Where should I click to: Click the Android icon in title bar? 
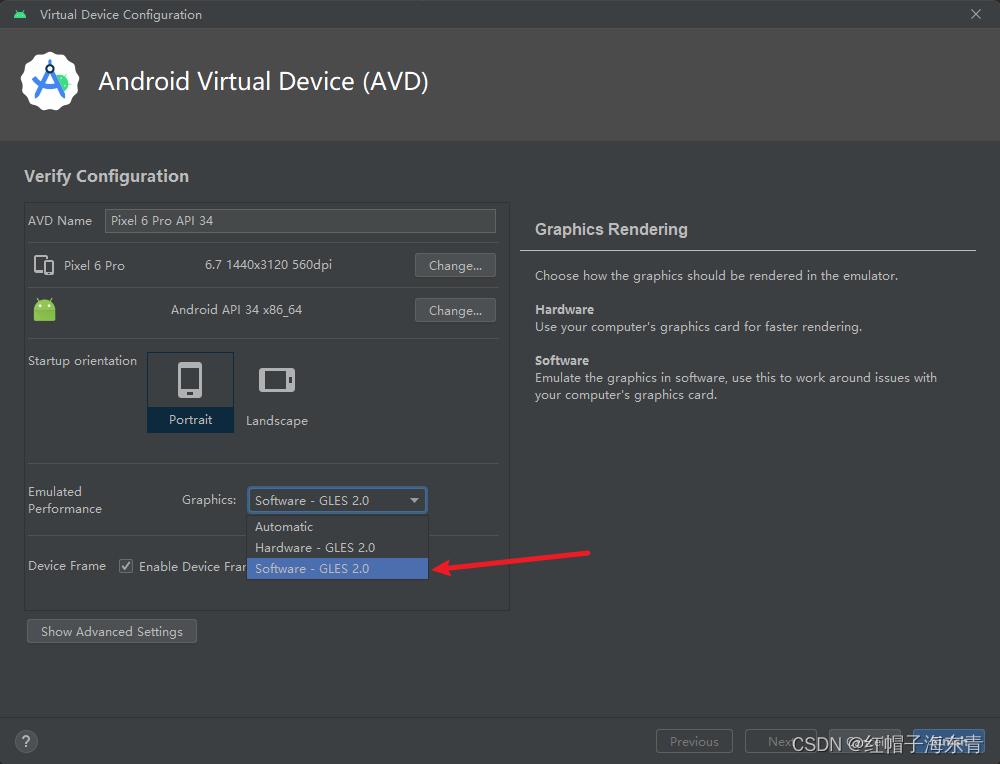pos(20,14)
